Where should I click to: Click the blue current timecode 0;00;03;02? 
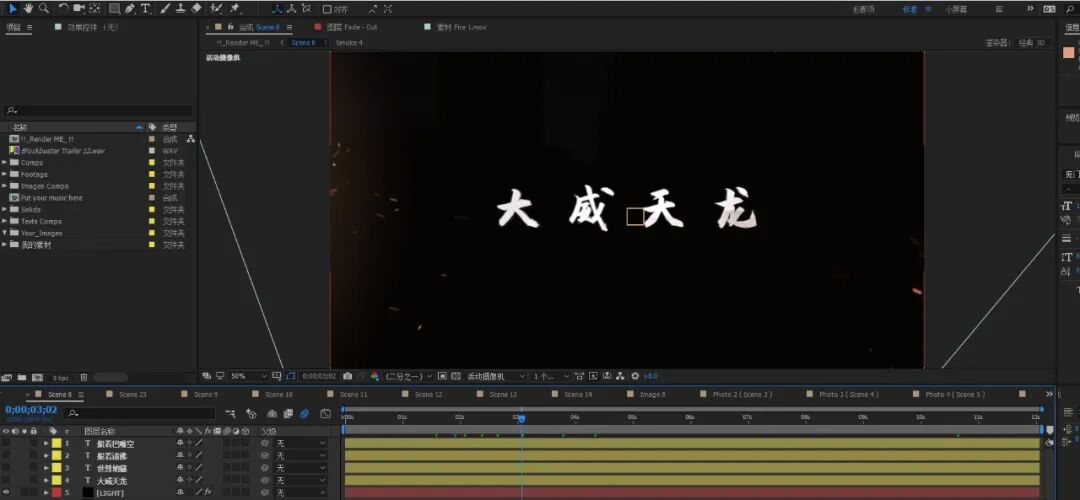(x=31, y=410)
